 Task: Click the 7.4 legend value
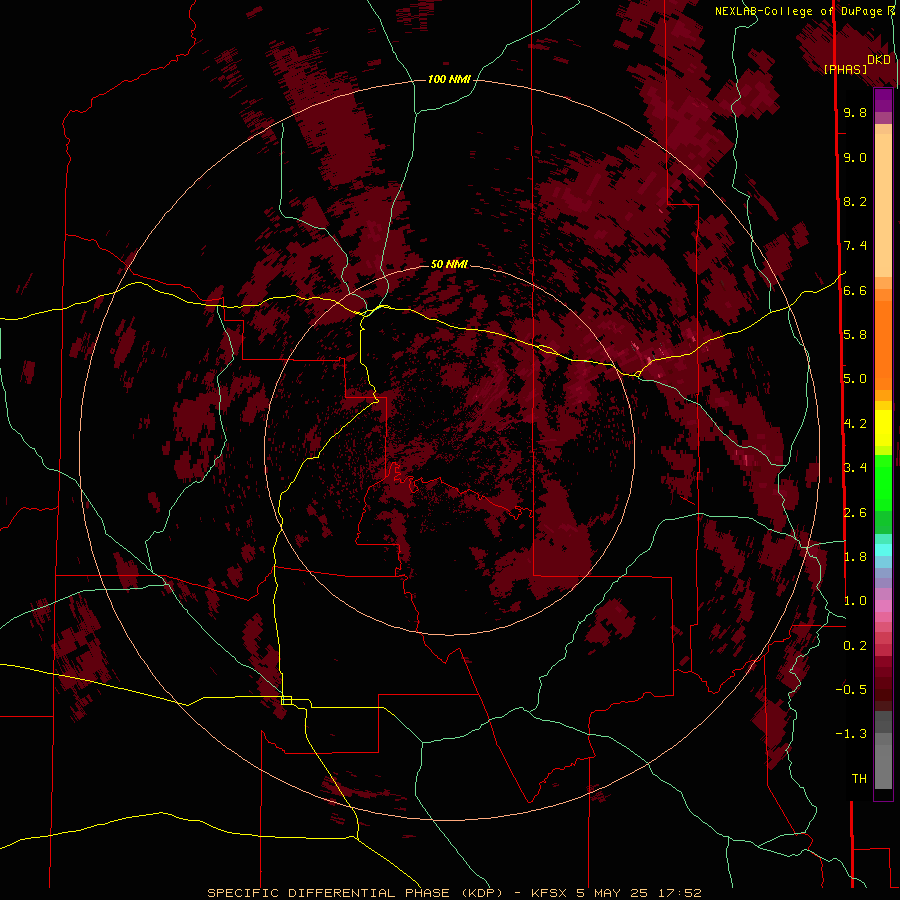(x=855, y=246)
